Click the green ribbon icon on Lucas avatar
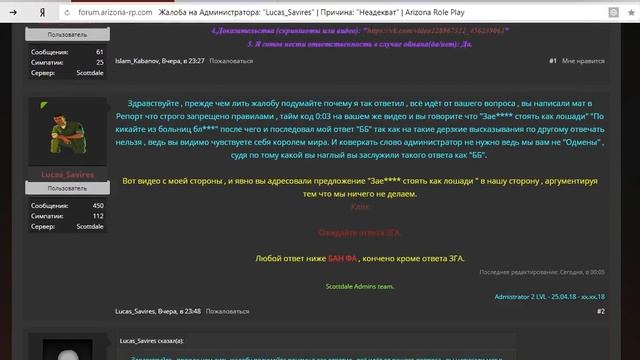The width and height of the screenshot is (640, 360). coord(44,105)
